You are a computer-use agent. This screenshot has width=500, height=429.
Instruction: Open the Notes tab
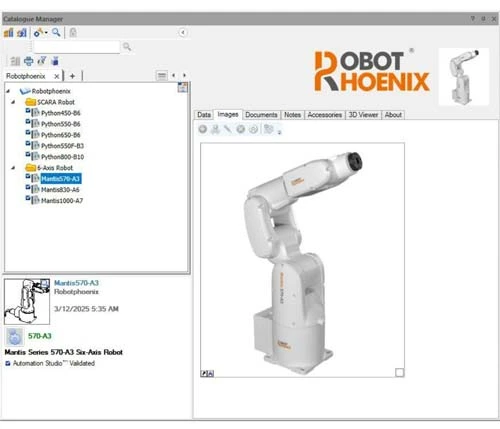click(x=292, y=115)
